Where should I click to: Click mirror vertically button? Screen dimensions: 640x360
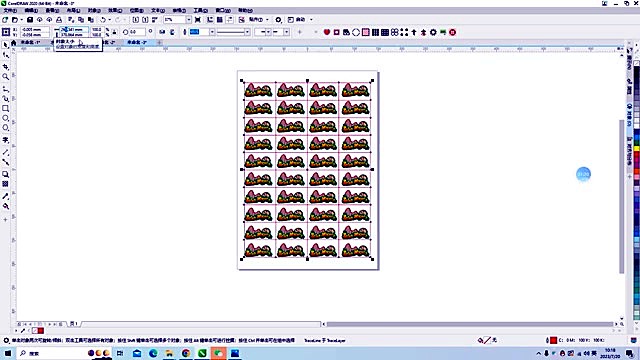pyautogui.click(x=172, y=32)
